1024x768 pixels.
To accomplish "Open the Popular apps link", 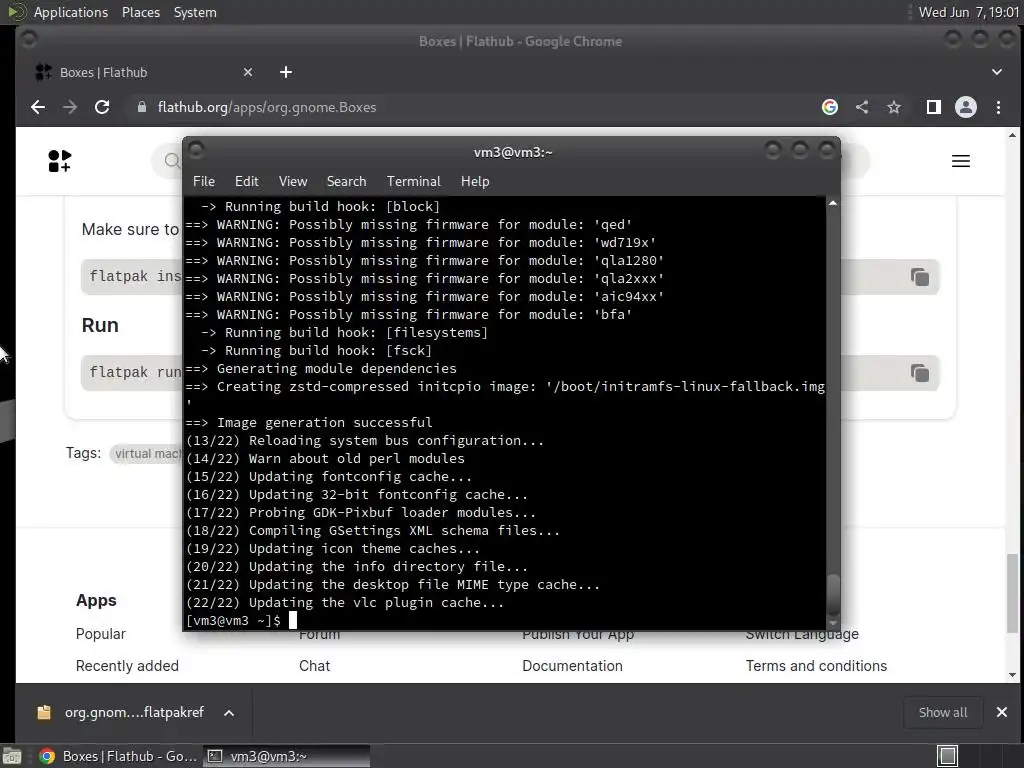I will tap(101, 633).
